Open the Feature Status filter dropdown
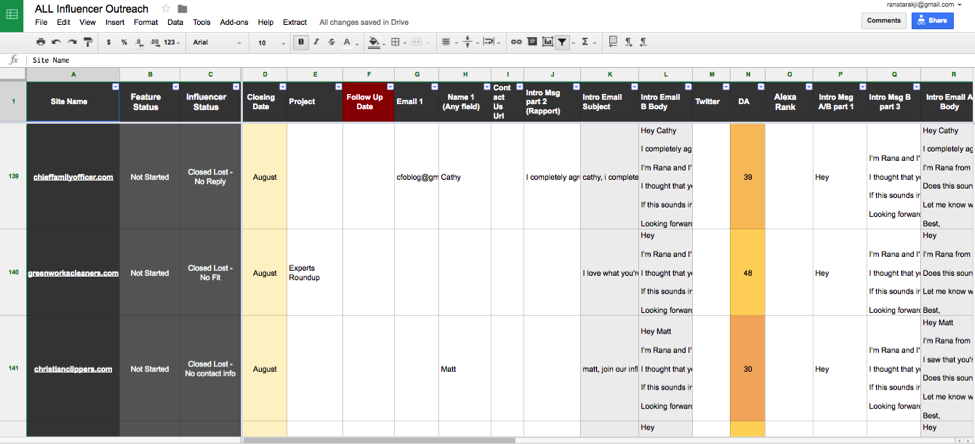This screenshot has height=444, width=975. point(176,86)
